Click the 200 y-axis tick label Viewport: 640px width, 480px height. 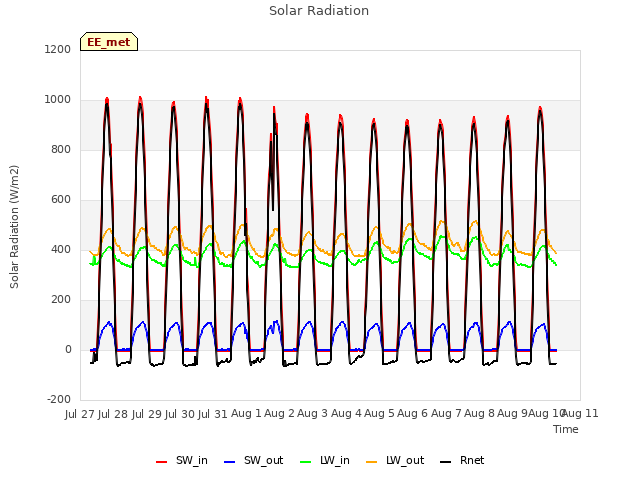[61, 300]
